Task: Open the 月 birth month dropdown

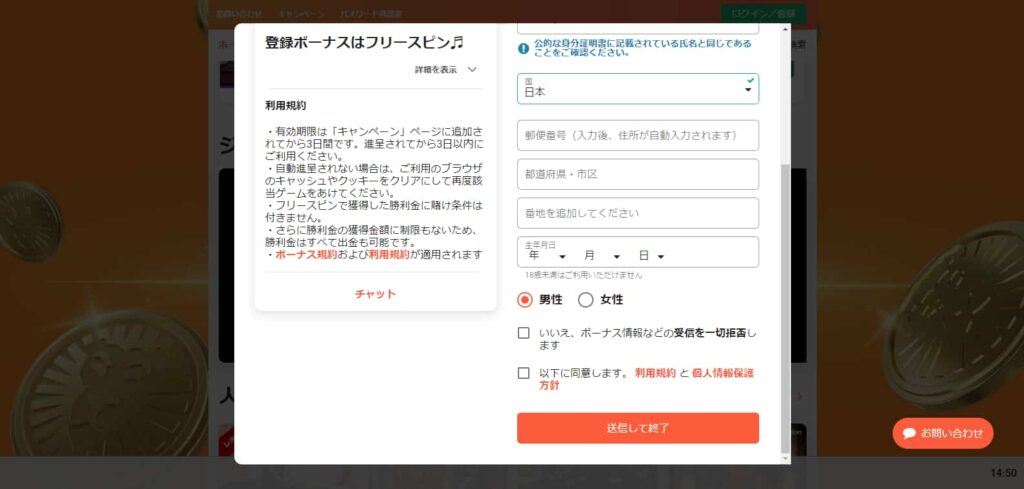Action: click(602, 257)
